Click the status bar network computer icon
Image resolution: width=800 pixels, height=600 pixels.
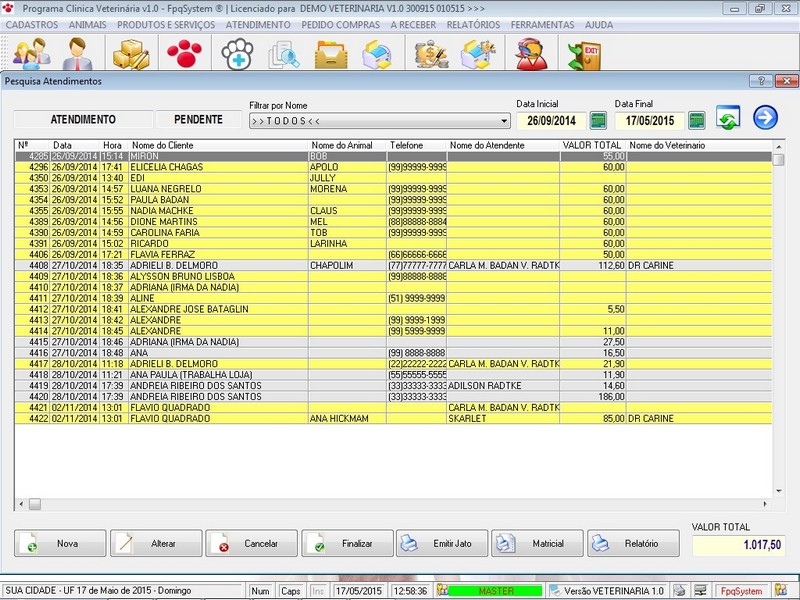point(701,590)
